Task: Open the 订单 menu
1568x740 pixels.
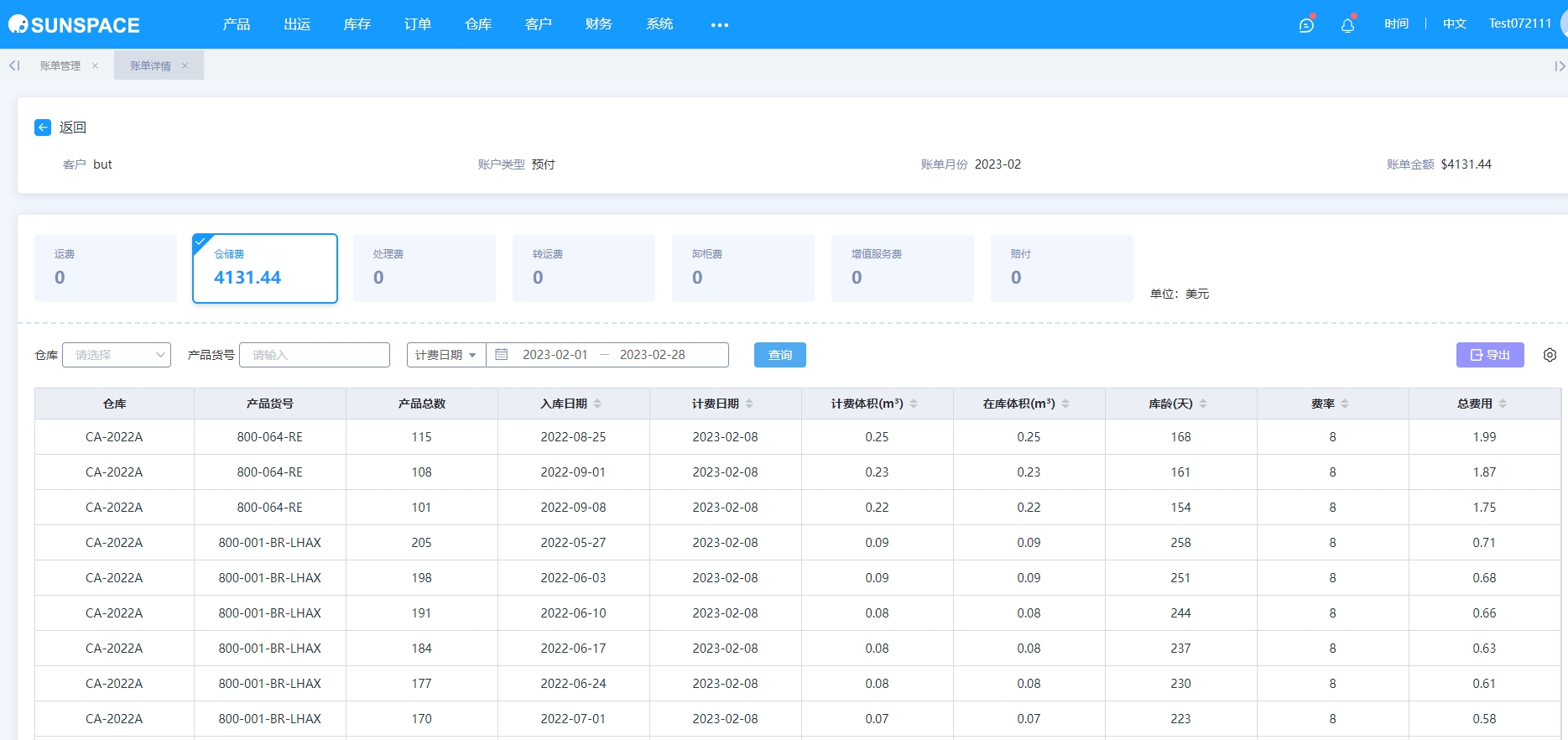Action: pyautogui.click(x=418, y=24)
